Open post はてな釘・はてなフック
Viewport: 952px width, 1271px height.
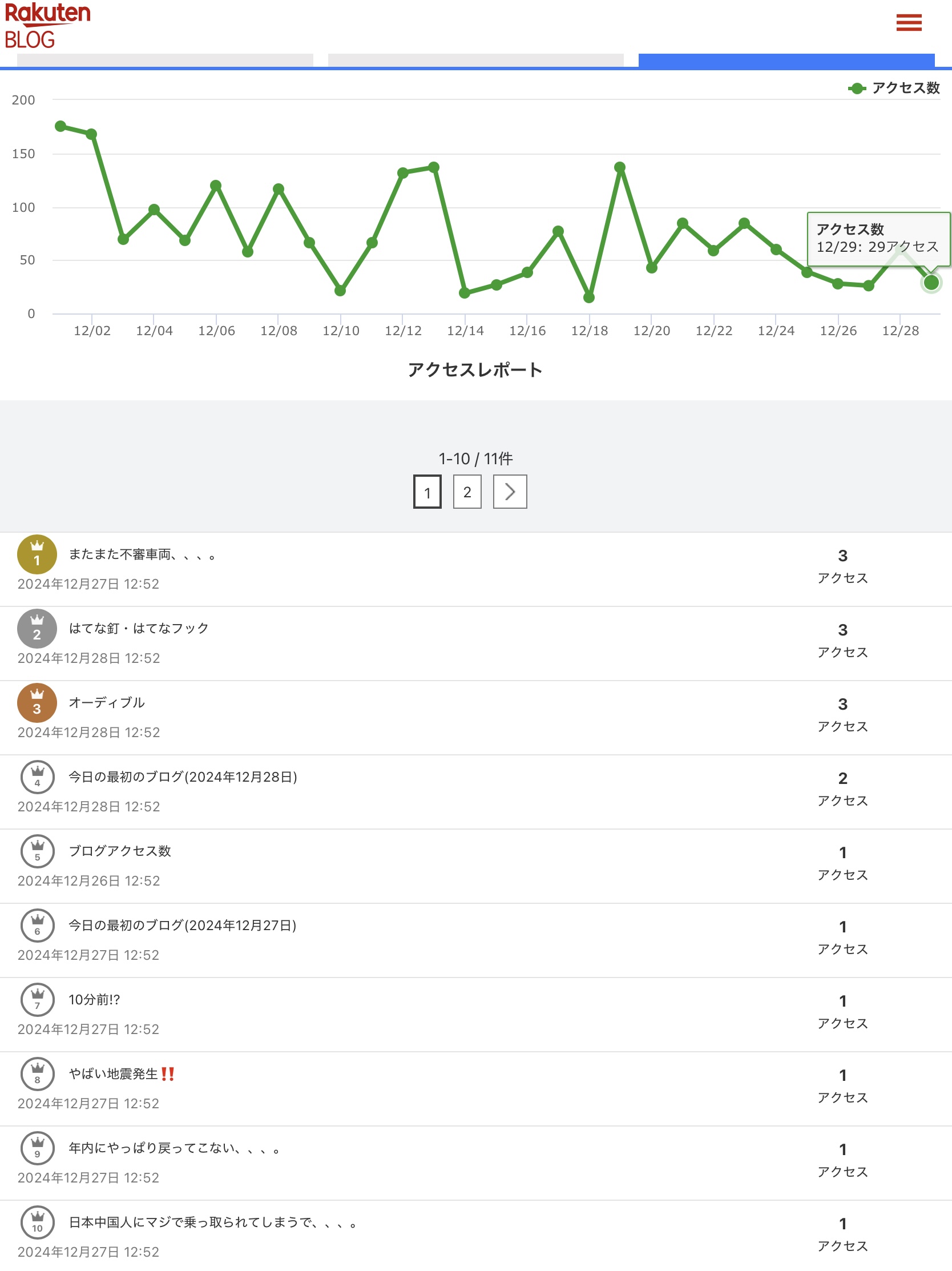[138, 629]
